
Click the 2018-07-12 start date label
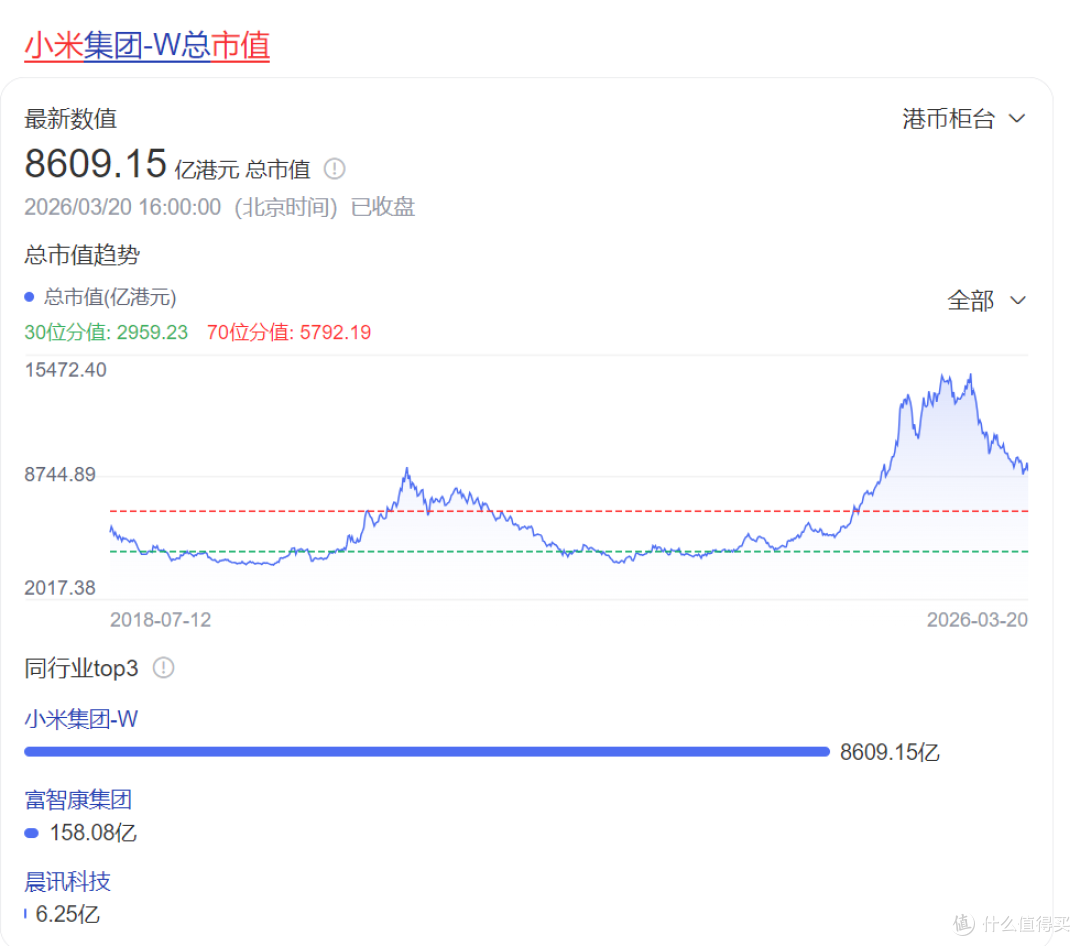(x=160, y=619)
